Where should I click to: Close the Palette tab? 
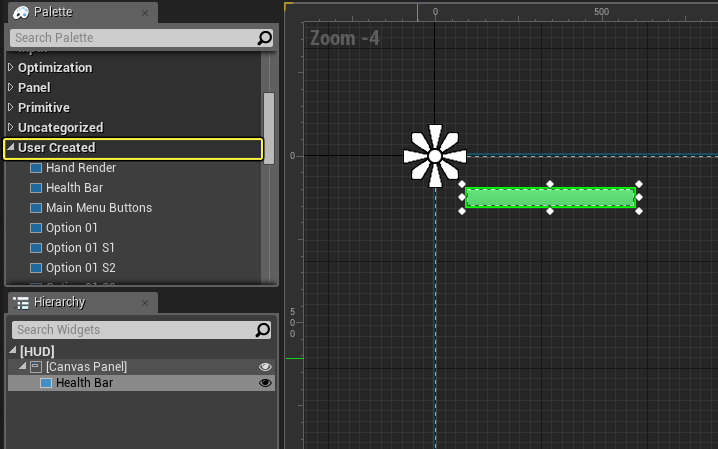(145, 13)
